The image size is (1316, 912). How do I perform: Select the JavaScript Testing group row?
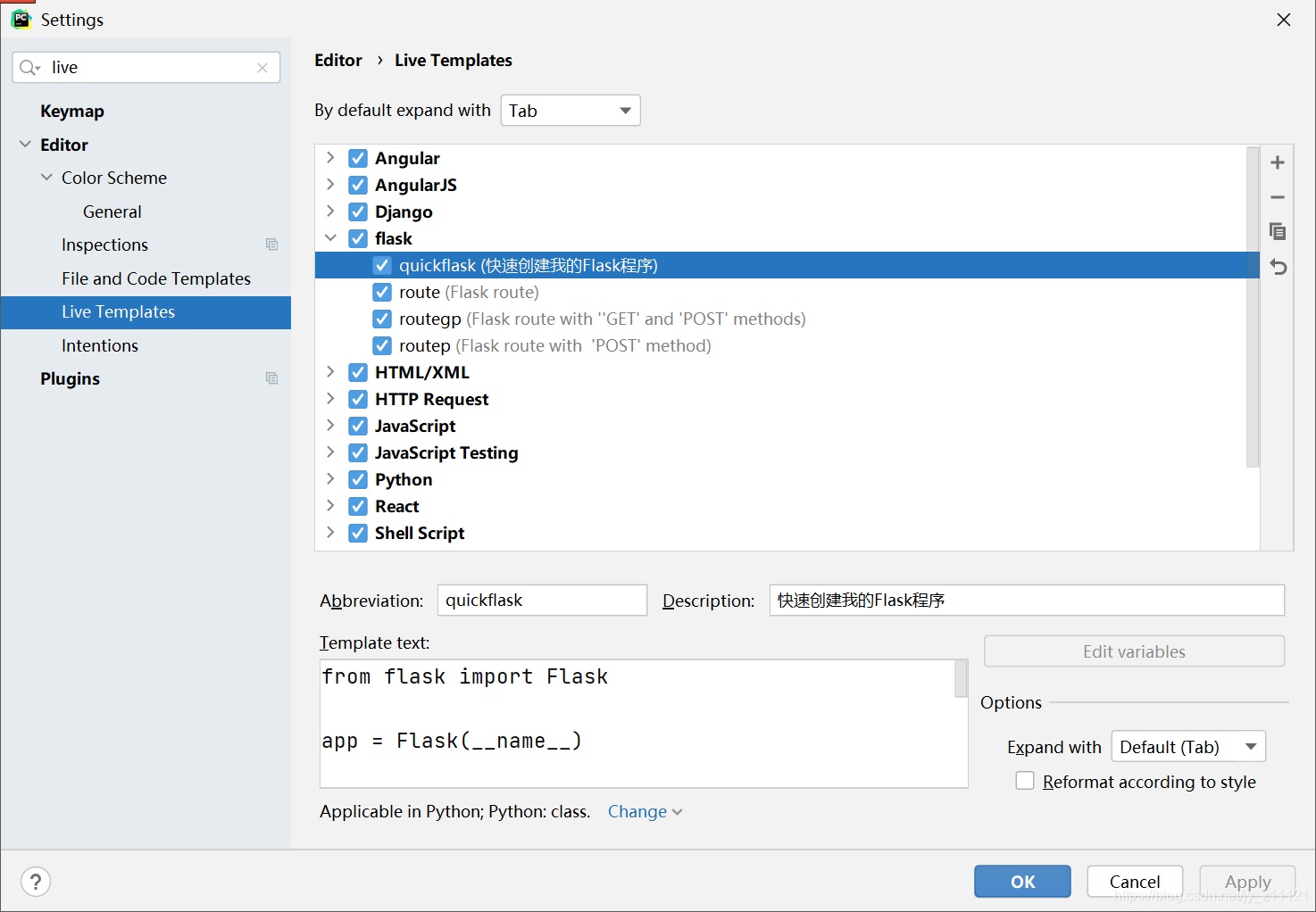787,452
